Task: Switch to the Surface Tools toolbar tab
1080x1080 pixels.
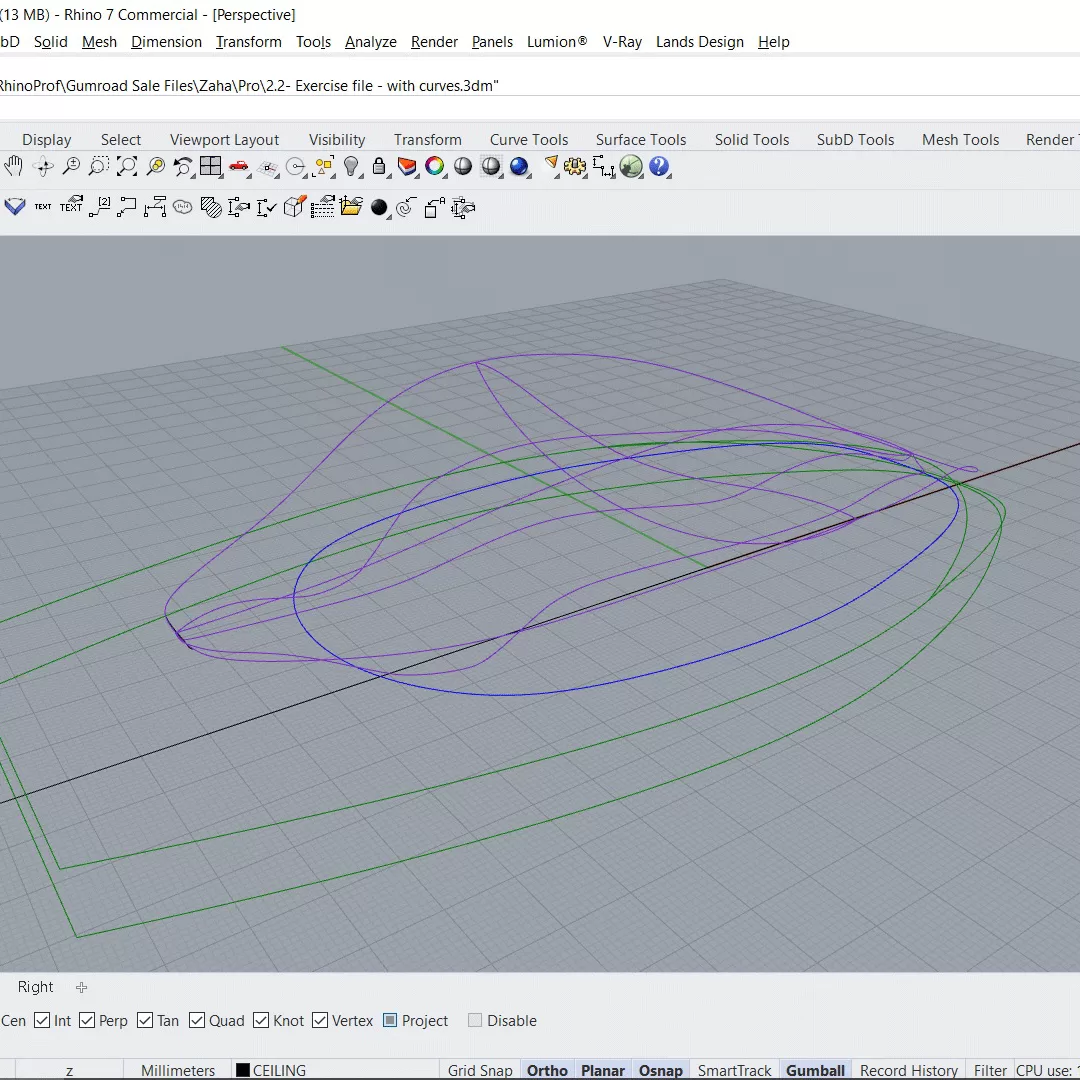Action: (x=641, y=139)
